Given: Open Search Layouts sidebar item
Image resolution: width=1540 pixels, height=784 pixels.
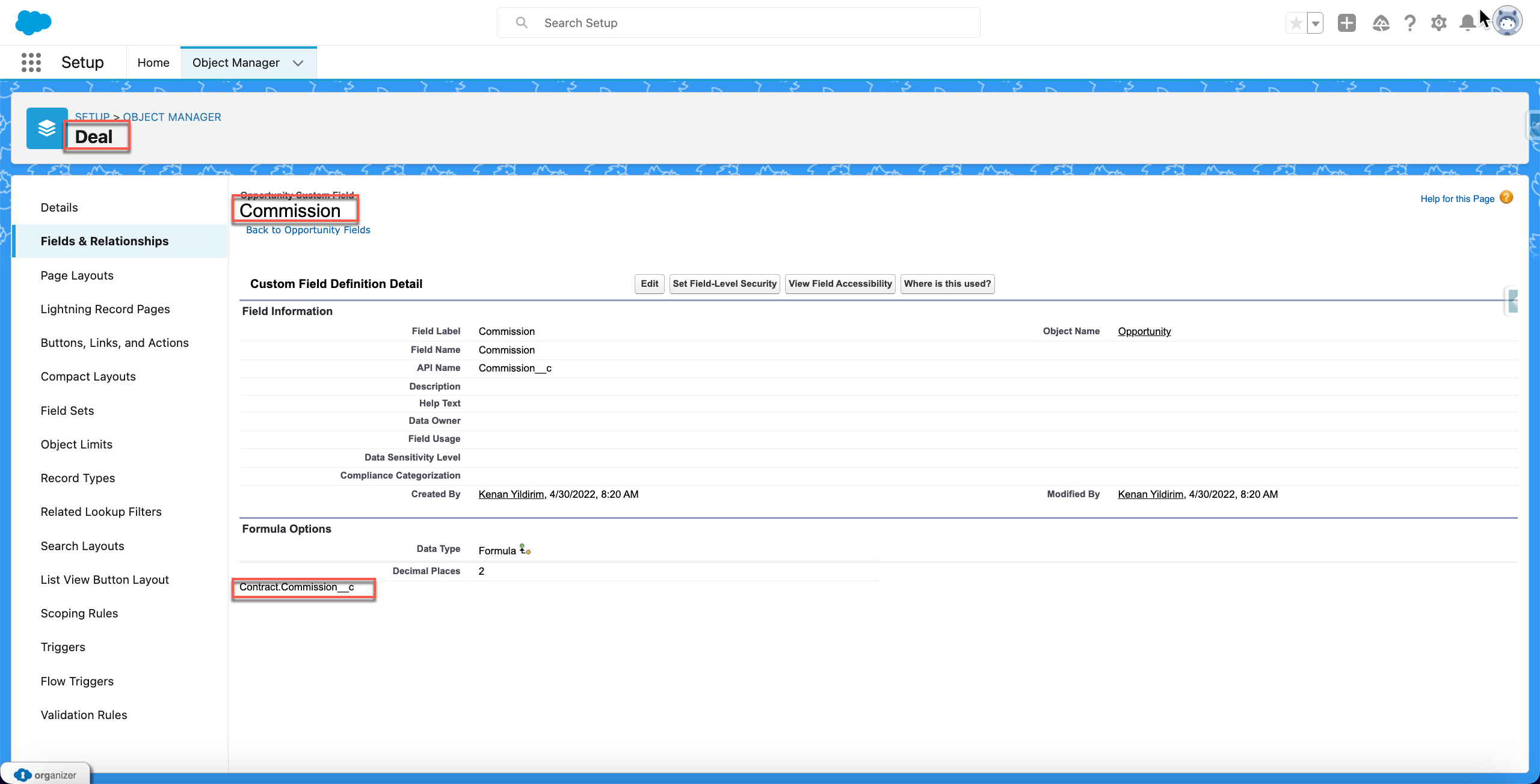Looking at the screenshot, I should click(x=82, y=546).
